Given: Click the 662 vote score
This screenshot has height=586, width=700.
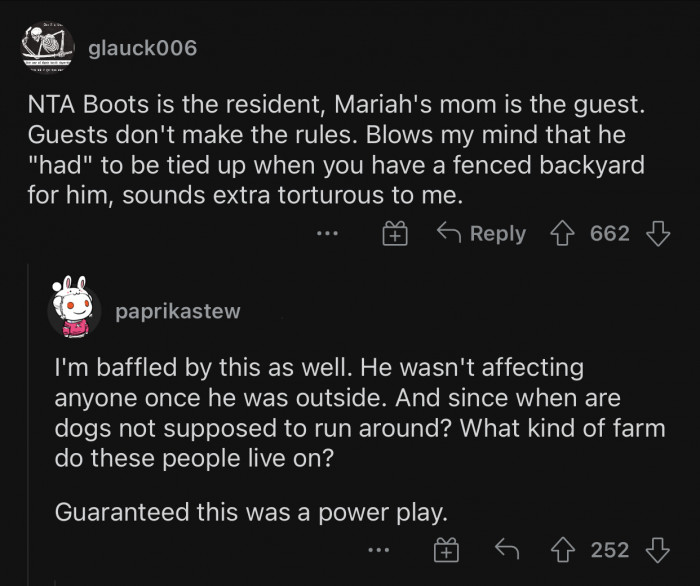Looking at the screenshot, I should click(x=610, y=234).
